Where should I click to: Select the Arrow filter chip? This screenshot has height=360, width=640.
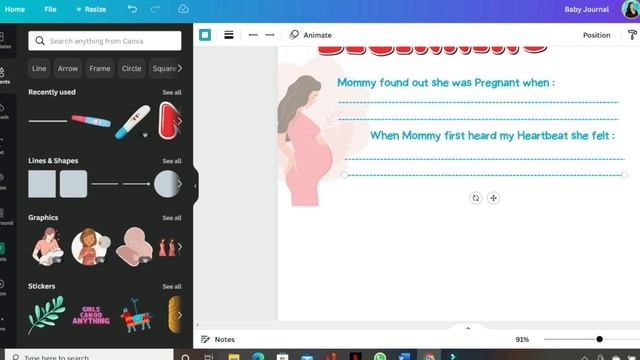pyautogui.click(x=68, y=68)
